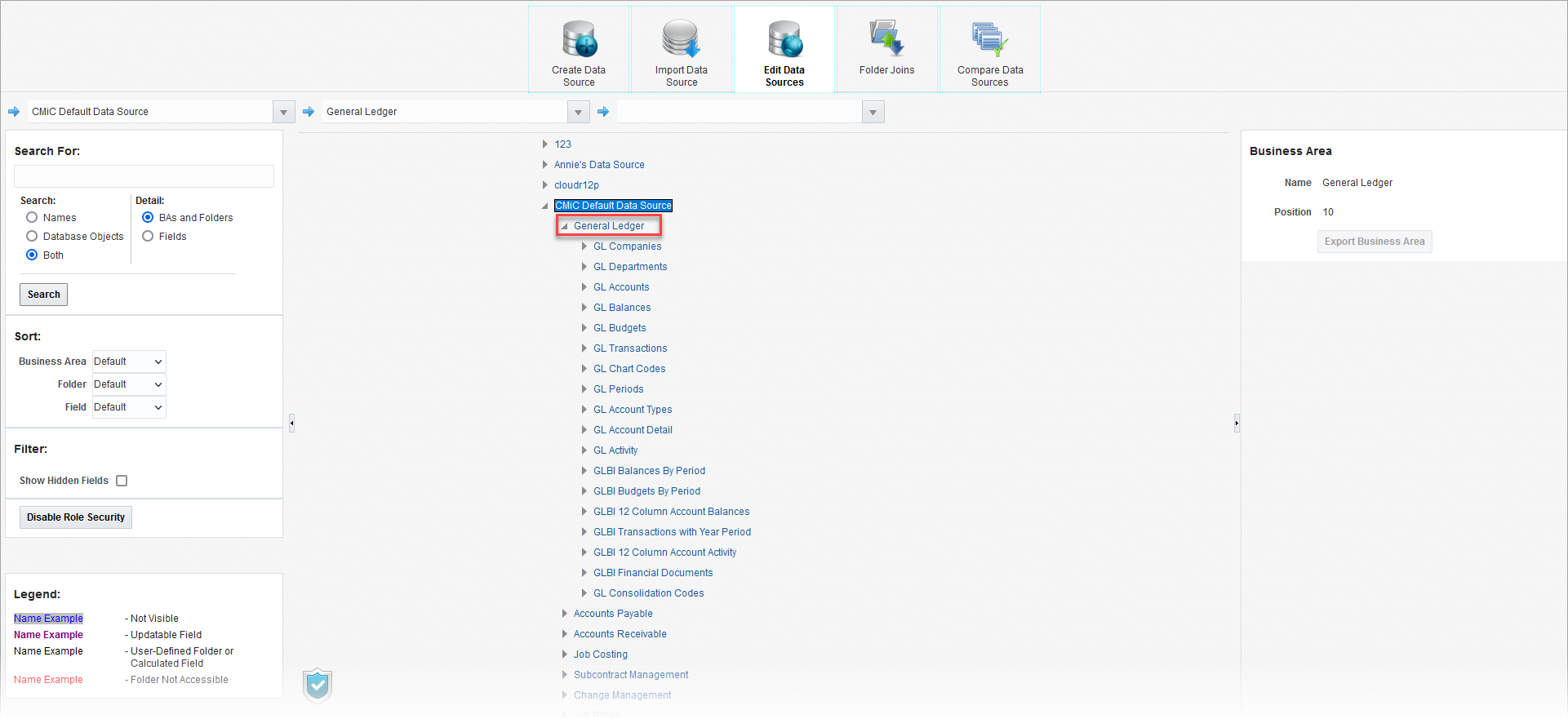Viewport: 1568px width, 719px height.
Task: Open the Field sort dropdown
Action: coord(129,407)
